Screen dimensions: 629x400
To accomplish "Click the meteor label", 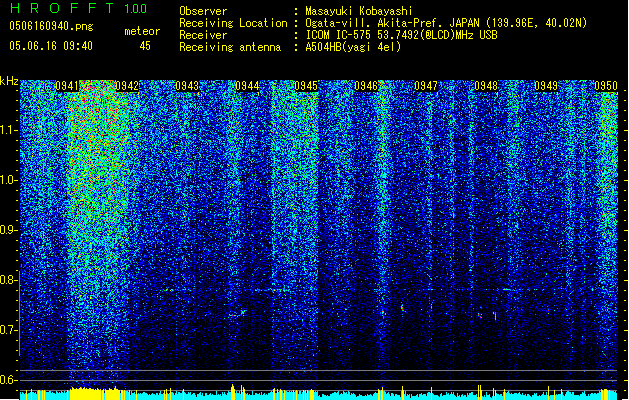I will [142, 31].
